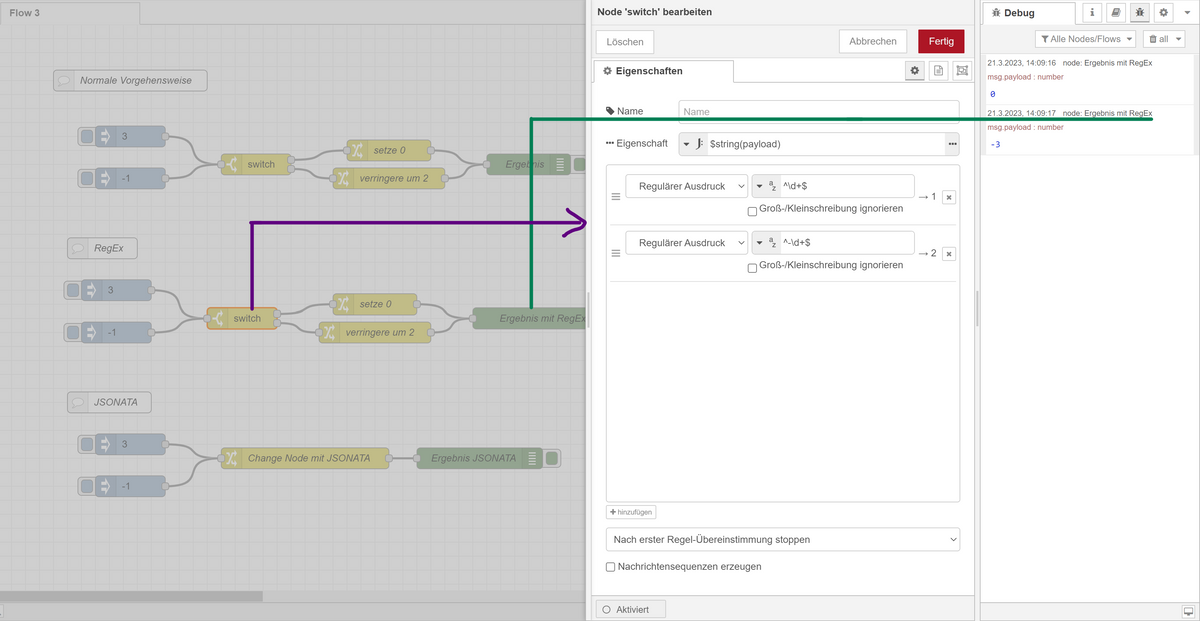
Task: Open the configuration nodes gear icon in sidebar
Action: point(1163,13)
